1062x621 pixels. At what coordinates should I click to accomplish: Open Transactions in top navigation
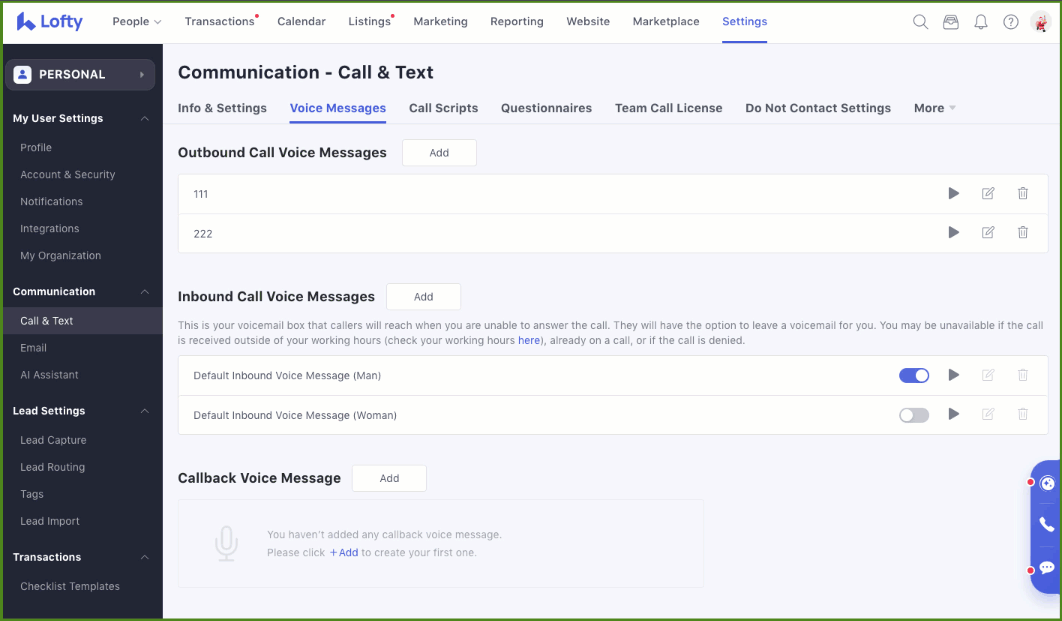point(219,22)
